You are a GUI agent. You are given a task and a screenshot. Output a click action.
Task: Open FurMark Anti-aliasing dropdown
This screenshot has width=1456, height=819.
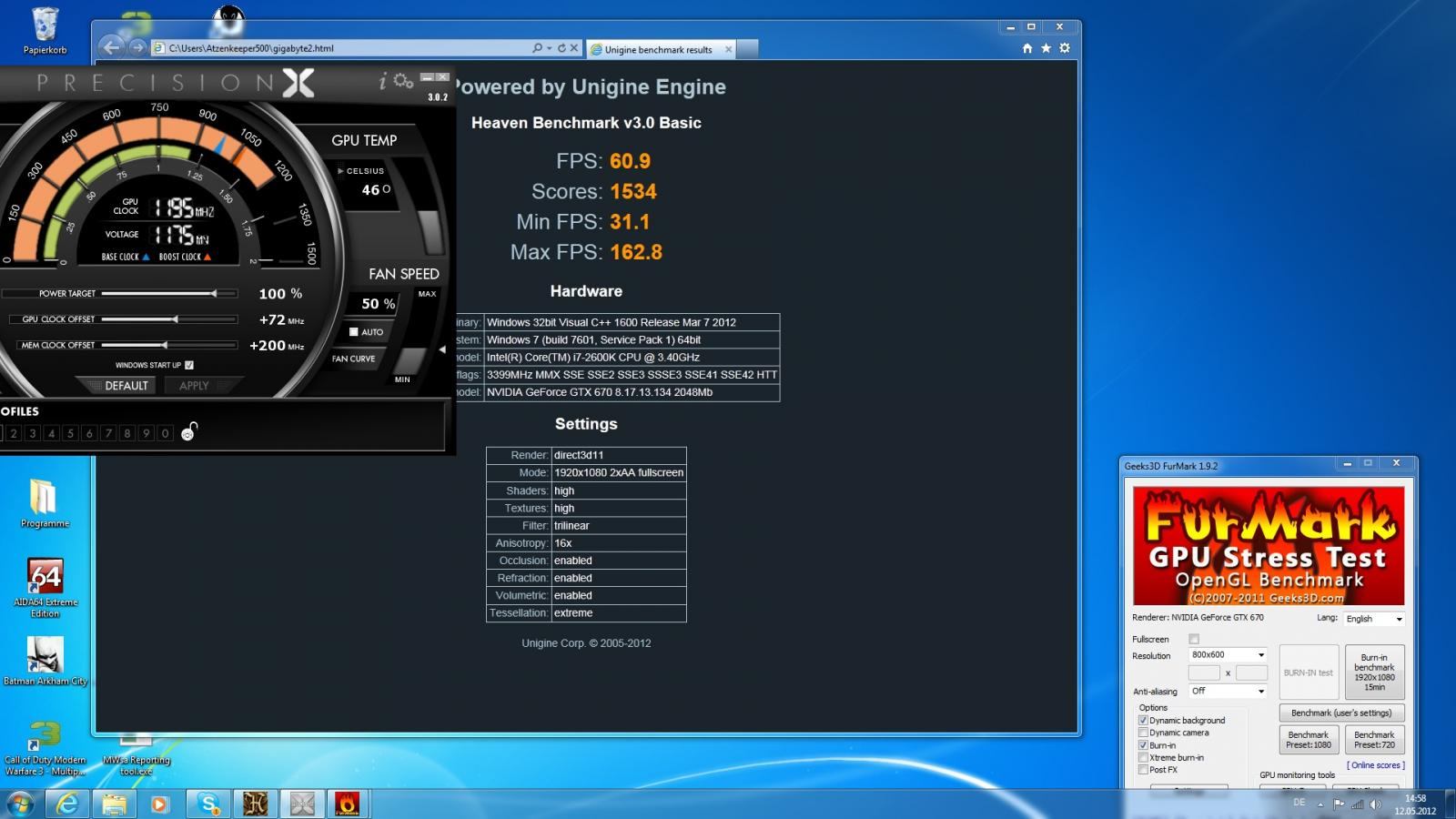(1228, 692)
